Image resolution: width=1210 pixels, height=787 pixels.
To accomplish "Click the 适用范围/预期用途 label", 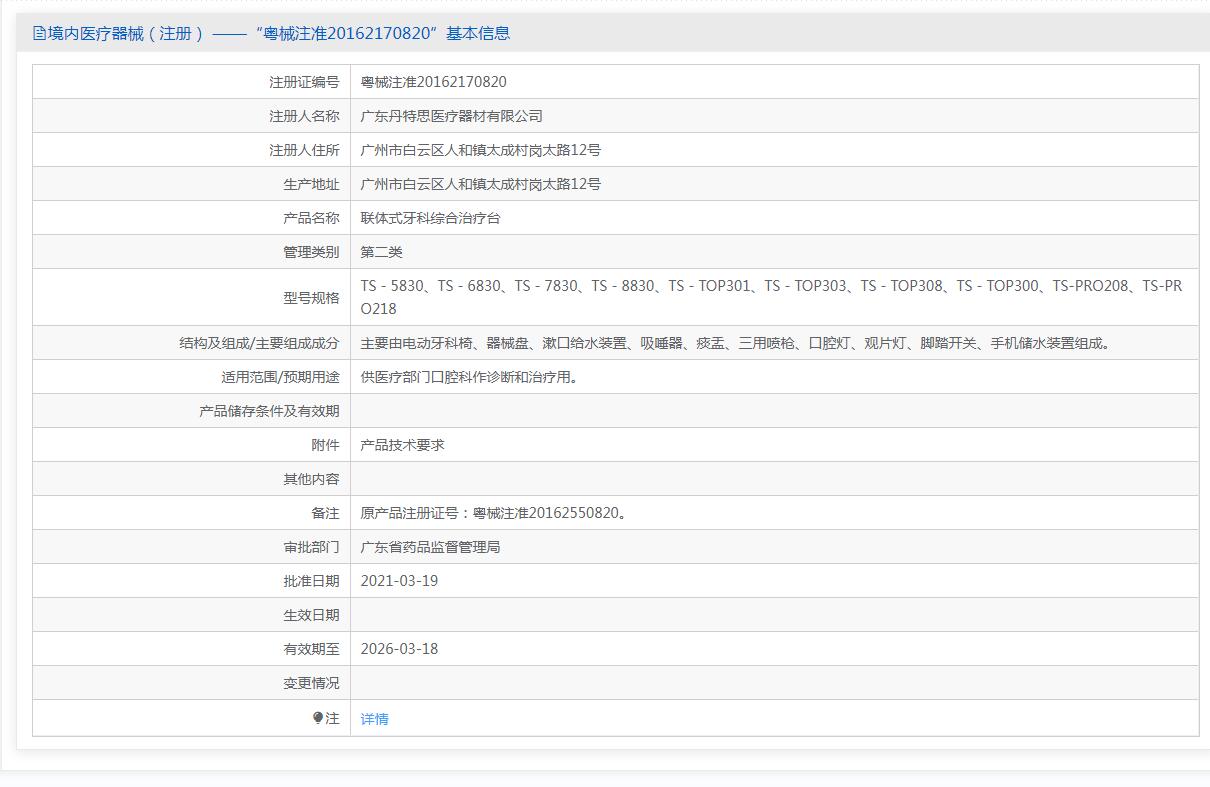I will click(x=280, y=377).
